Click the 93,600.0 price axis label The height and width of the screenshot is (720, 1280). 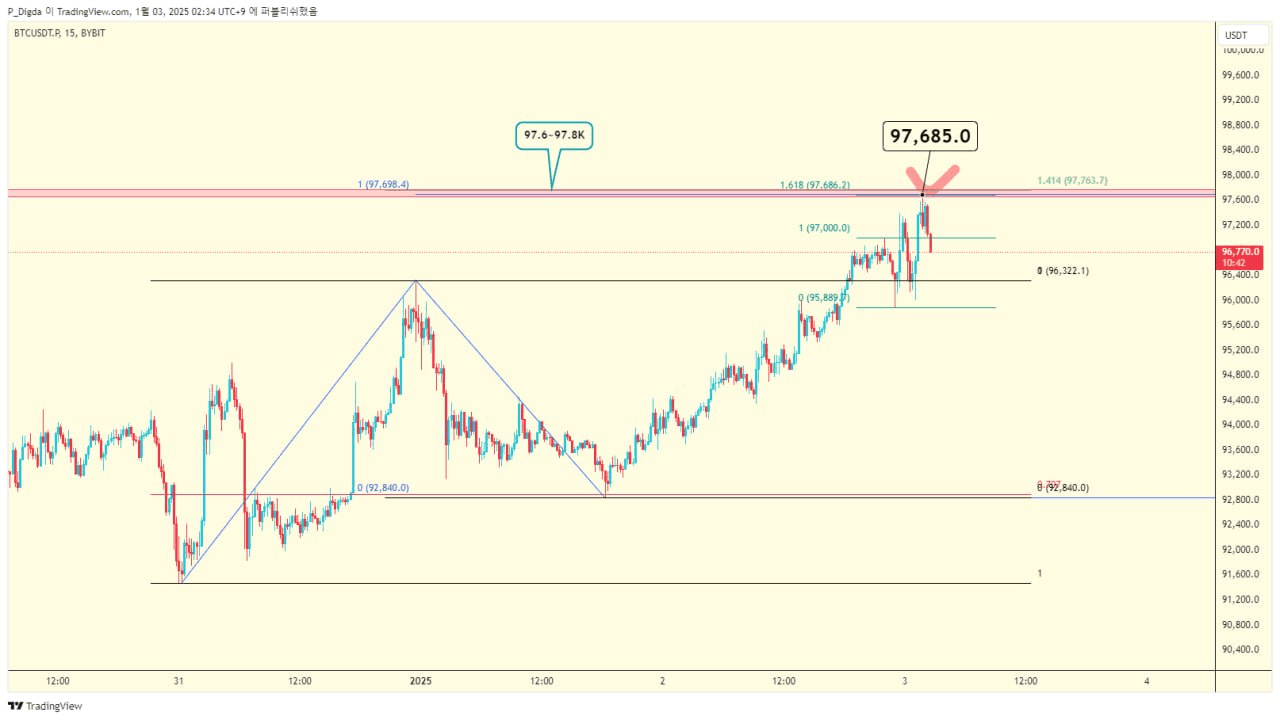[x=1238, y=450]
